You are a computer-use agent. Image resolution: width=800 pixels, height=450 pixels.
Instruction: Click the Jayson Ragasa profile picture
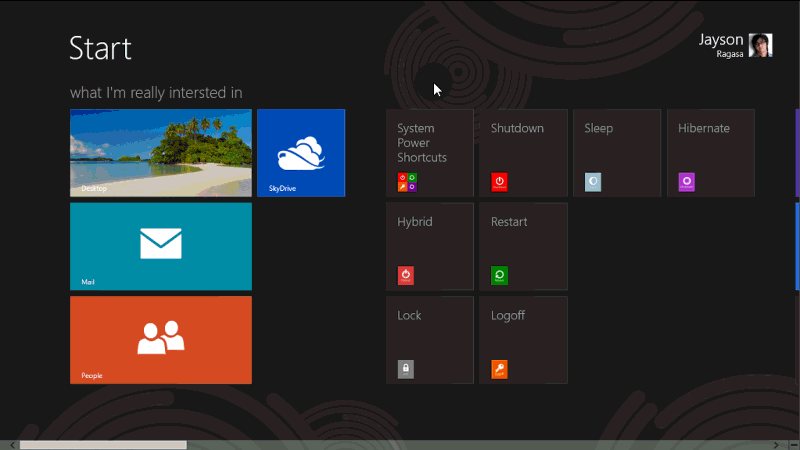[760, 45]
